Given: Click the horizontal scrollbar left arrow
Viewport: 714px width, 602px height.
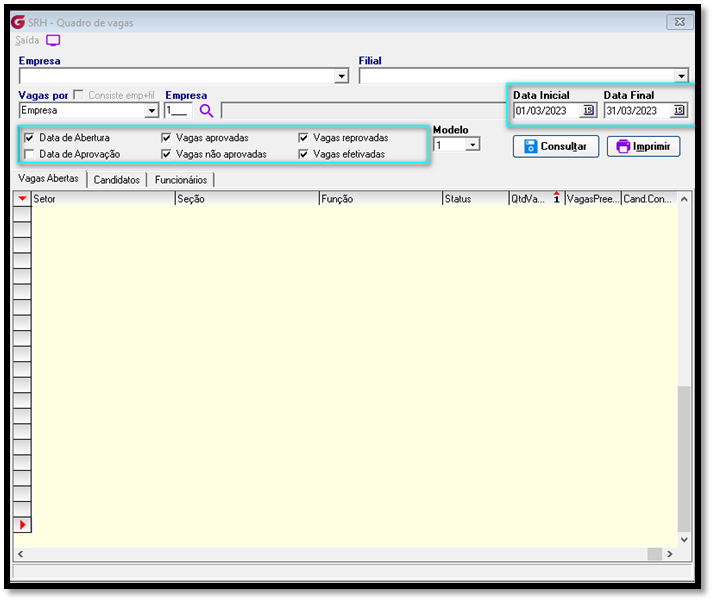Looking at the screenshot, I should pyautogui.click(x=20, y=554).
